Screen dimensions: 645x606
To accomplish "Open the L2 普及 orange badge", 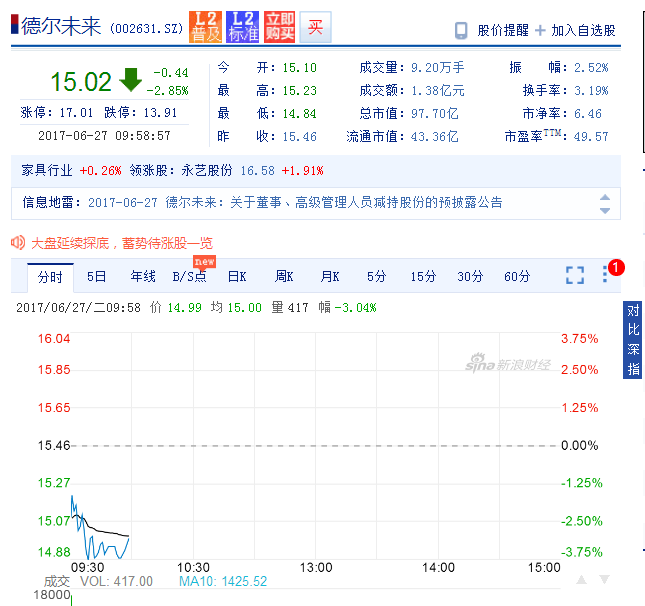I will pyautogui.click(x=205, y=27).
